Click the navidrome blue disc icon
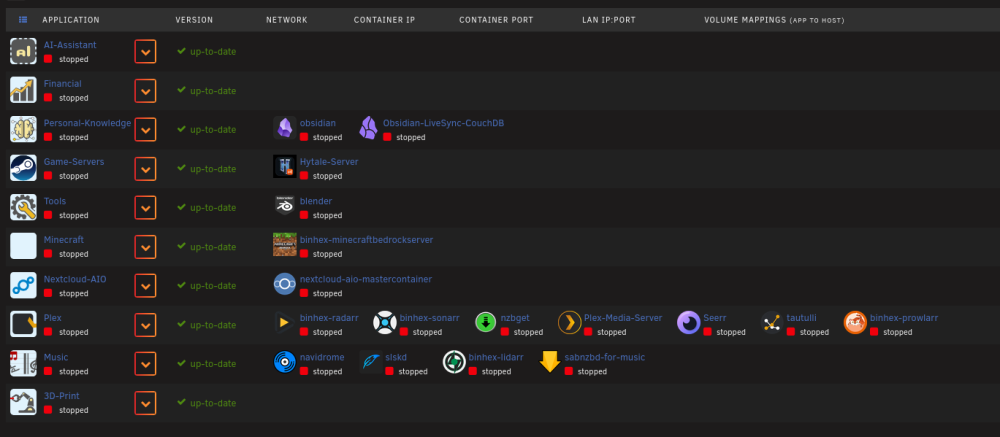 284,362
